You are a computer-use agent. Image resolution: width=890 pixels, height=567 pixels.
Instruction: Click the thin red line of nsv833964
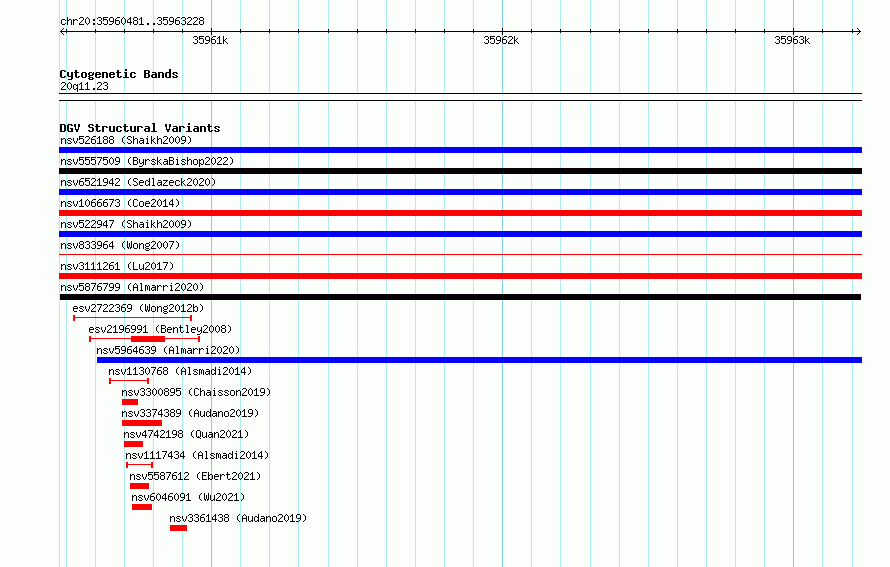click(460, 255)
